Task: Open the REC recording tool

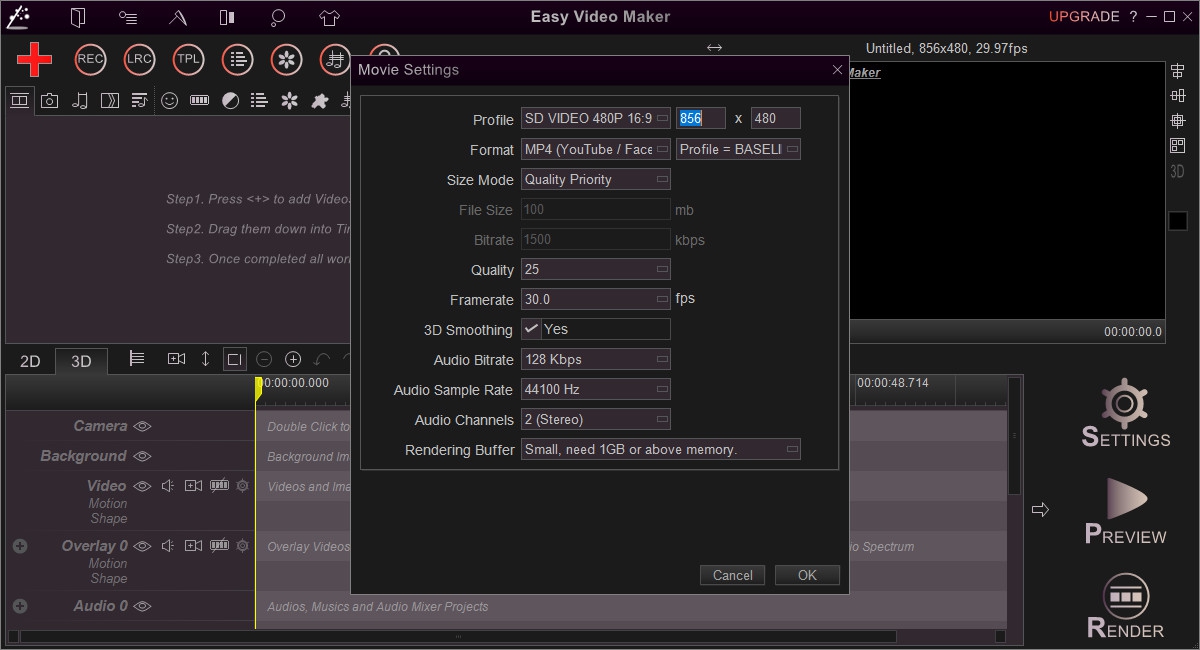Action: tap(90, 59)
